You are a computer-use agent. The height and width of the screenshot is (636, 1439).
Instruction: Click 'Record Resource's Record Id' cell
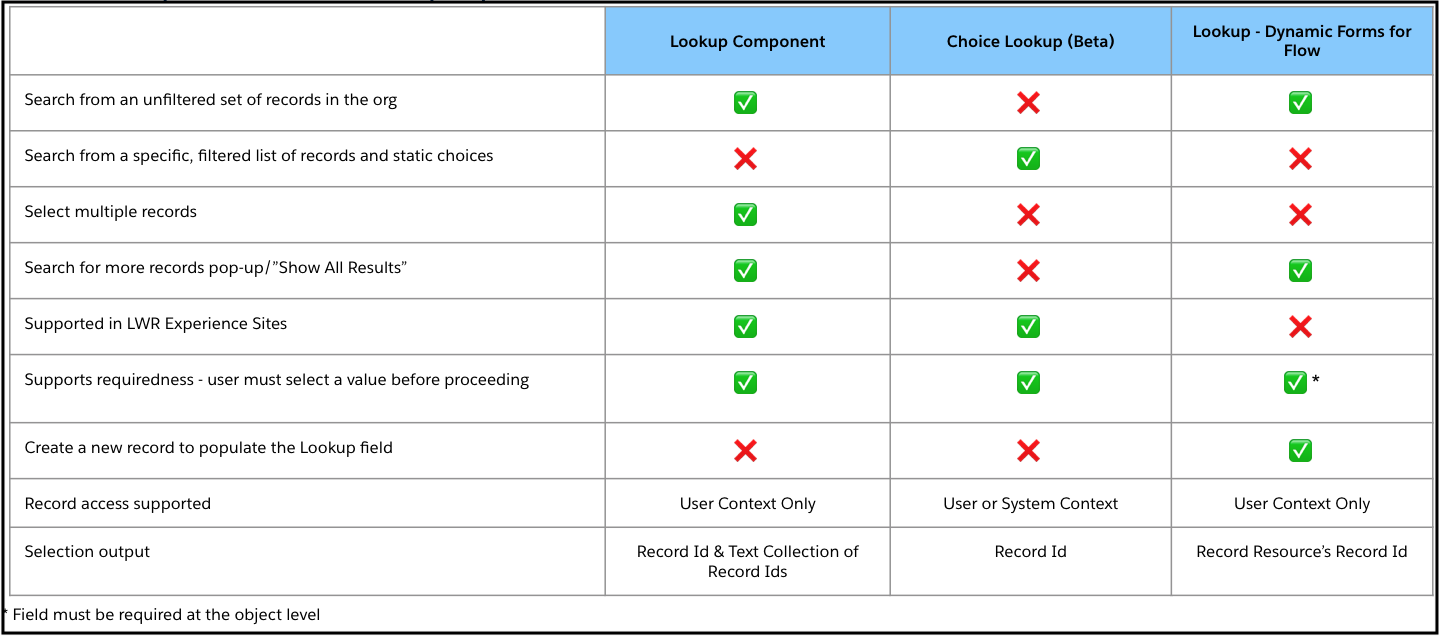1301,552
